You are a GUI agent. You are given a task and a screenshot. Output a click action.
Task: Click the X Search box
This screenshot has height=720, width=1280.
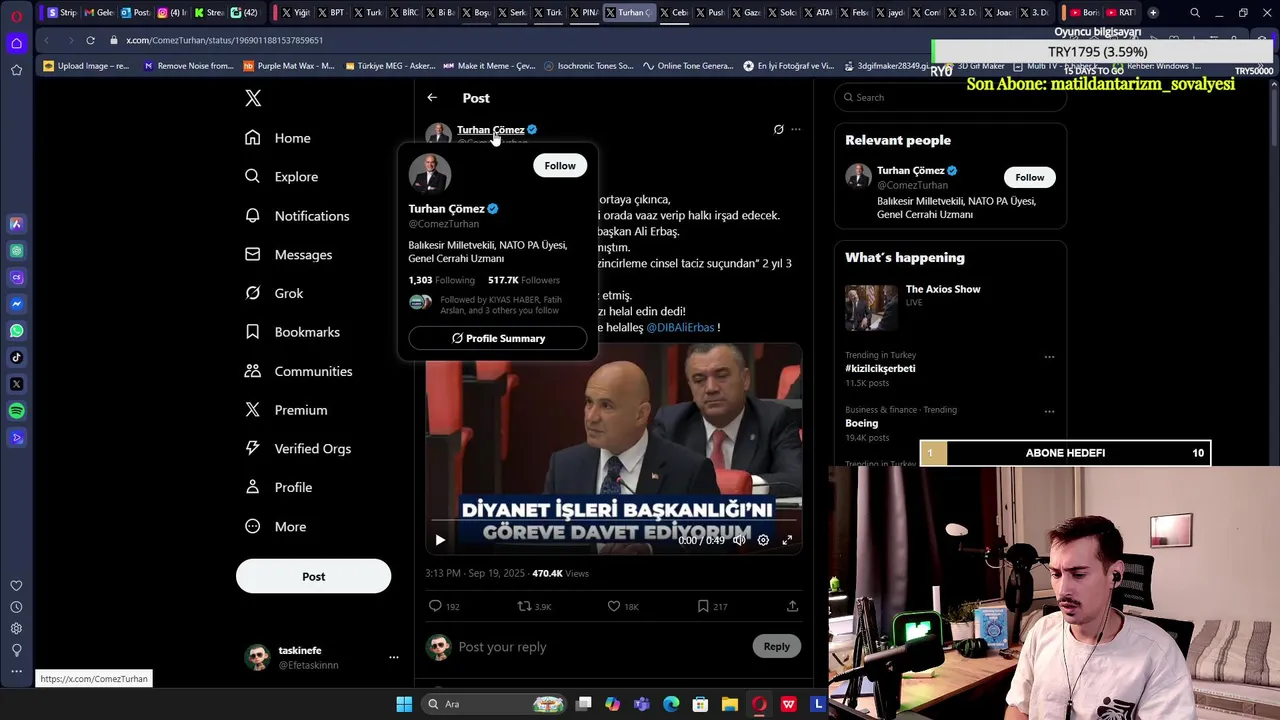[x=950, y=97]
